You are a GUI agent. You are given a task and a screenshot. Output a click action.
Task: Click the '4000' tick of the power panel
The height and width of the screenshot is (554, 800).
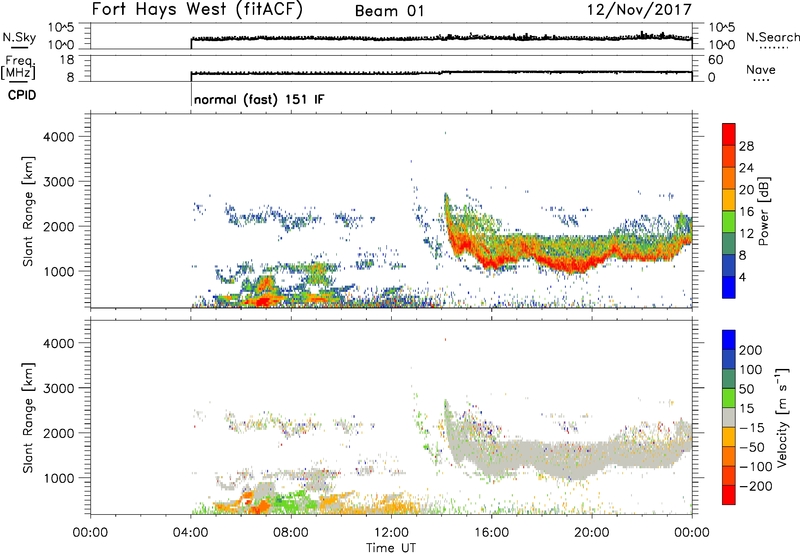point(58,137)
